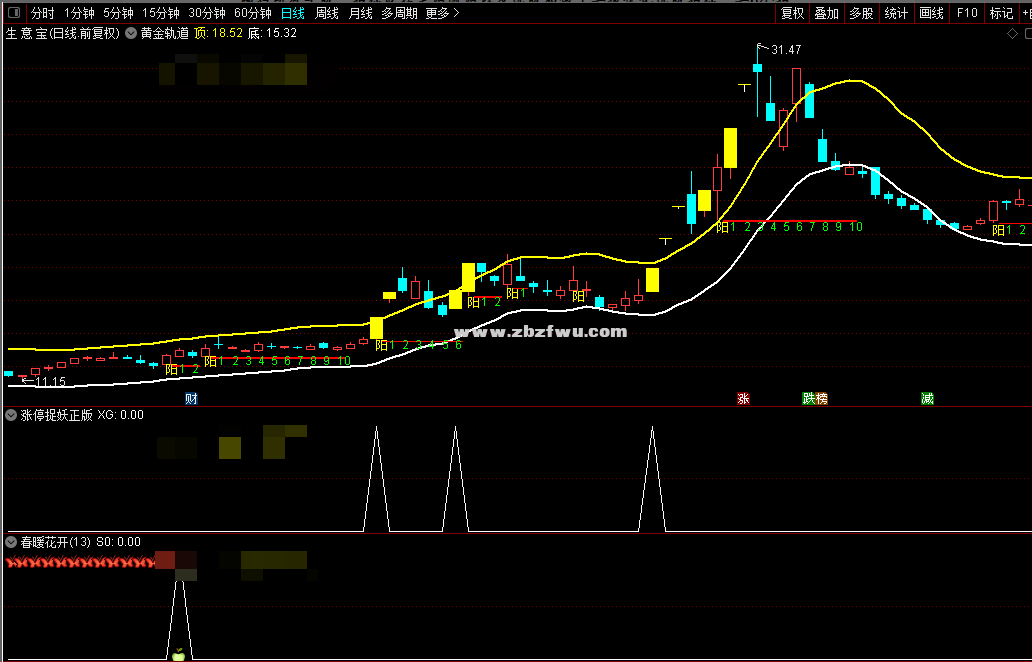
Task: Click the 财 financial info marker
Action: [191, 398]
